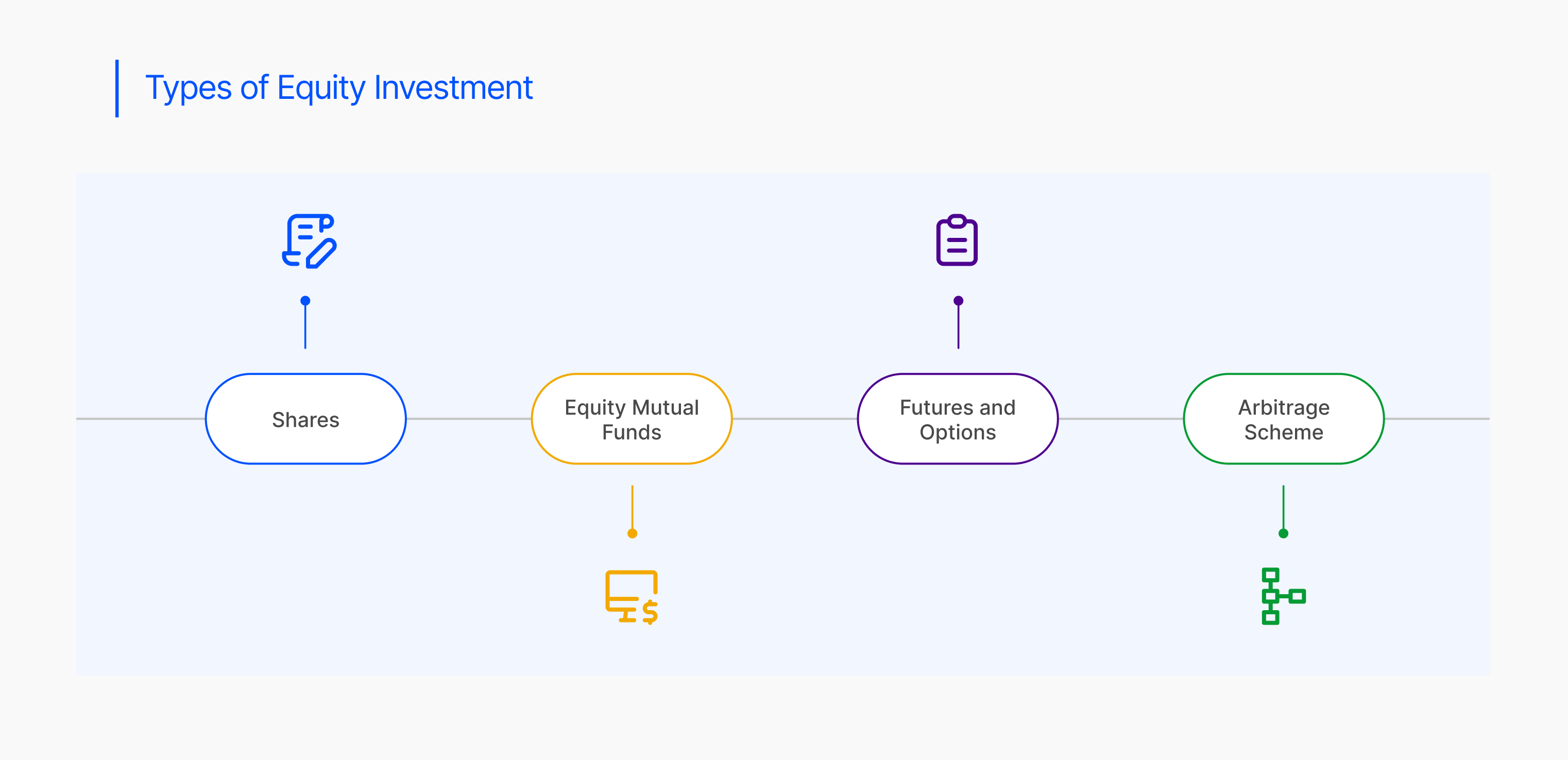This screenshot has height=760, width=1568.
Task: Click the blue vertical bar beside the title
Action: point(117,88)
